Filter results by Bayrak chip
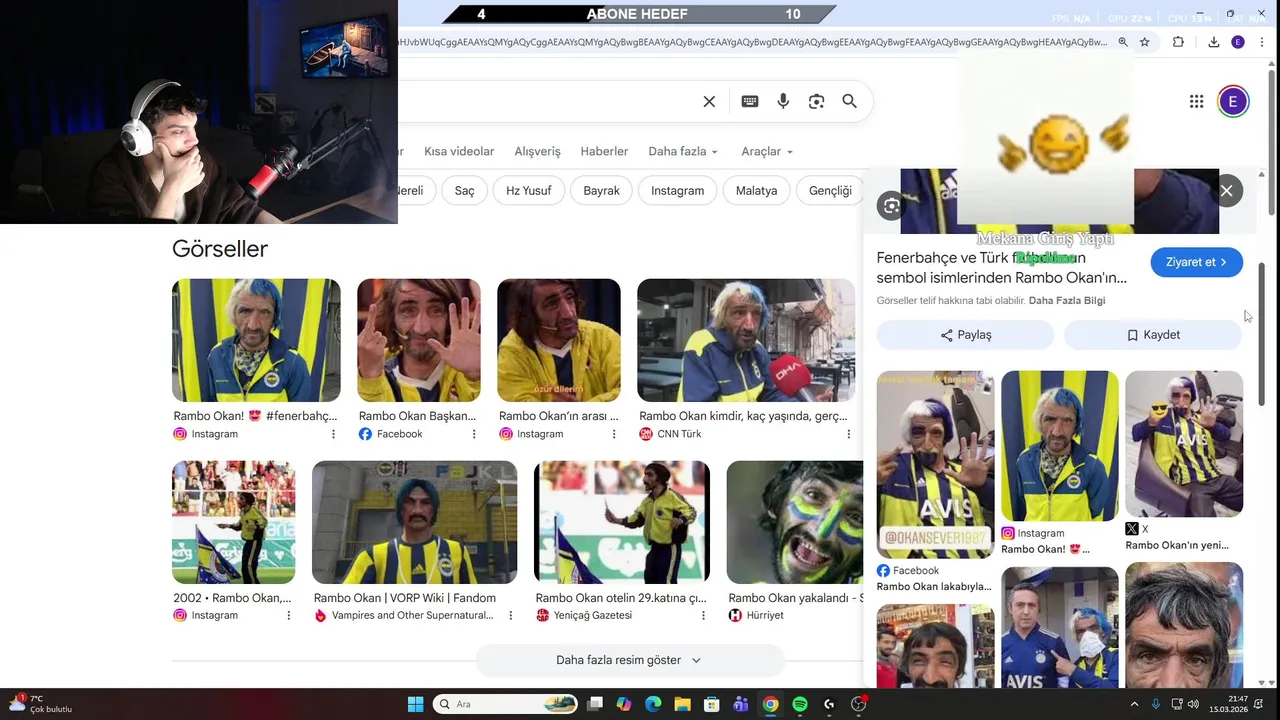 click(602, 190)
